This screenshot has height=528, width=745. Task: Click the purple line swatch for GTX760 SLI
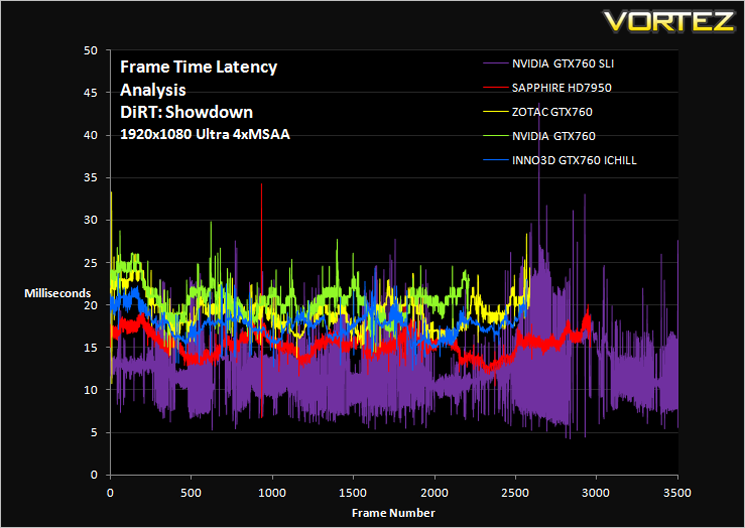pyautogui.click(x=496, y=64)
